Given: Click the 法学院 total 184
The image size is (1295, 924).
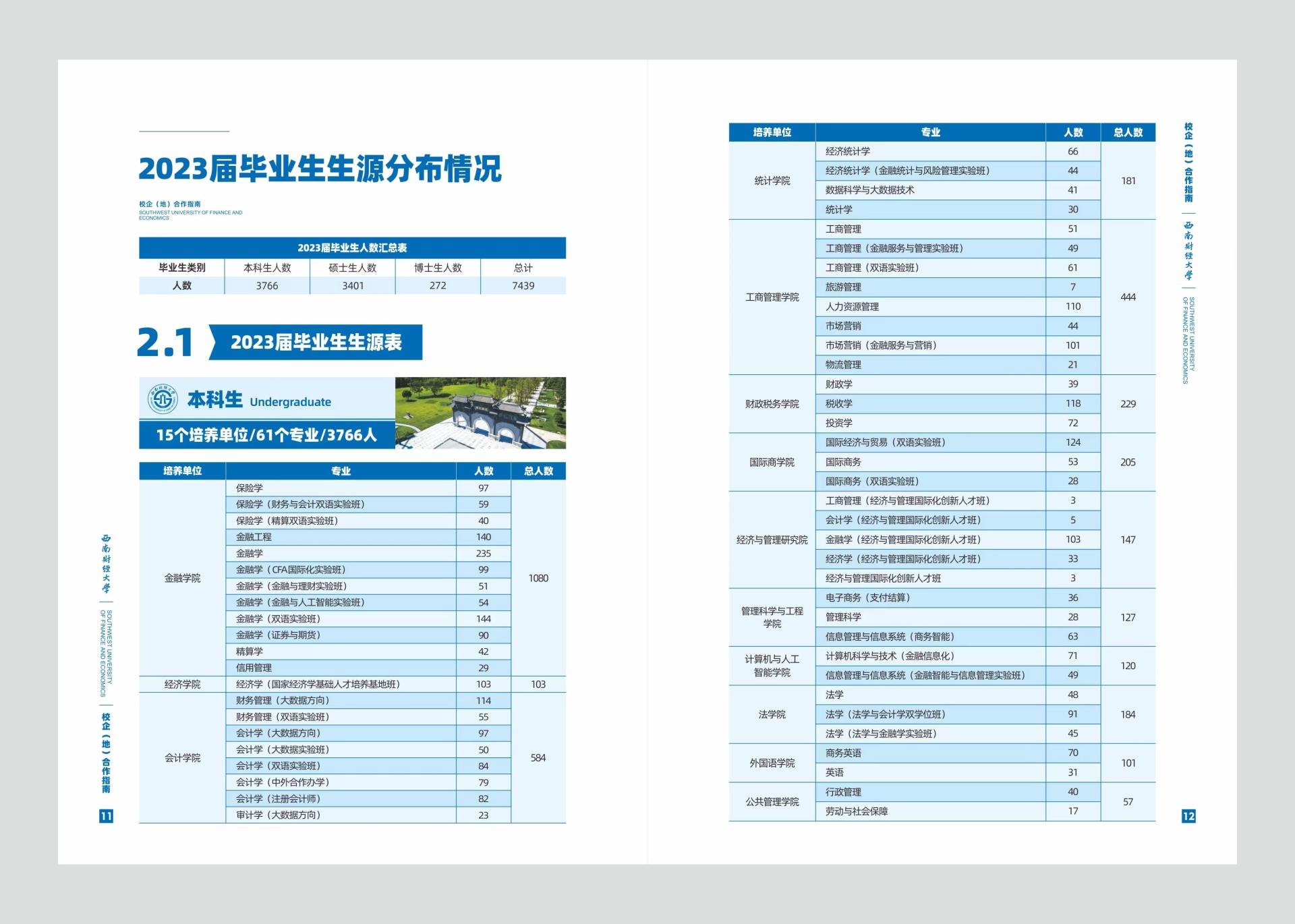Looking at the screenshot, I should [1128, 714].
